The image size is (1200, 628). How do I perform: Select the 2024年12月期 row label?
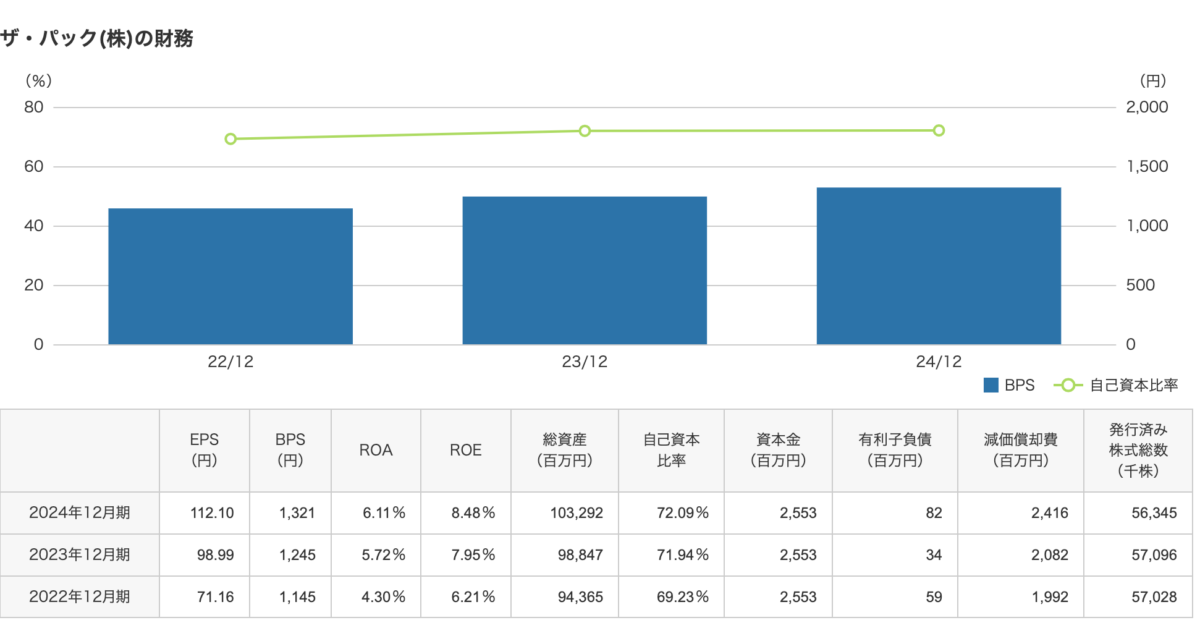(x=80, y=513)
